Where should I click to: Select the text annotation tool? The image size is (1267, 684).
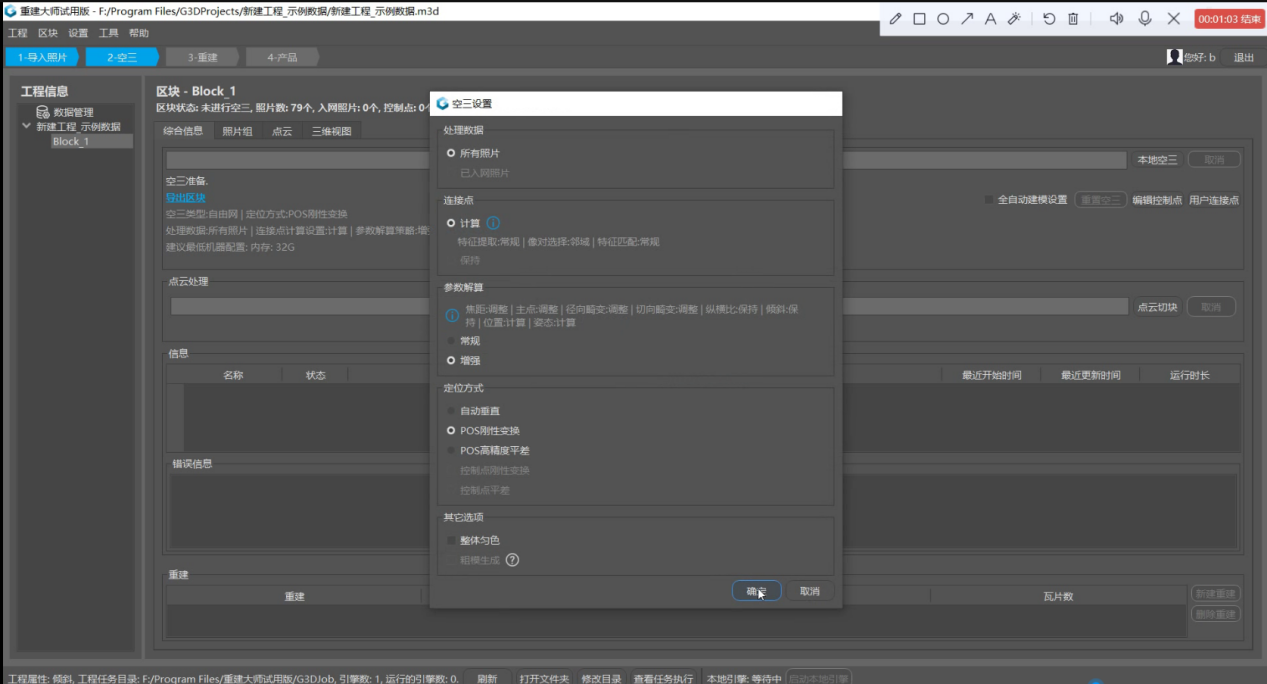(x=991, y=19)
